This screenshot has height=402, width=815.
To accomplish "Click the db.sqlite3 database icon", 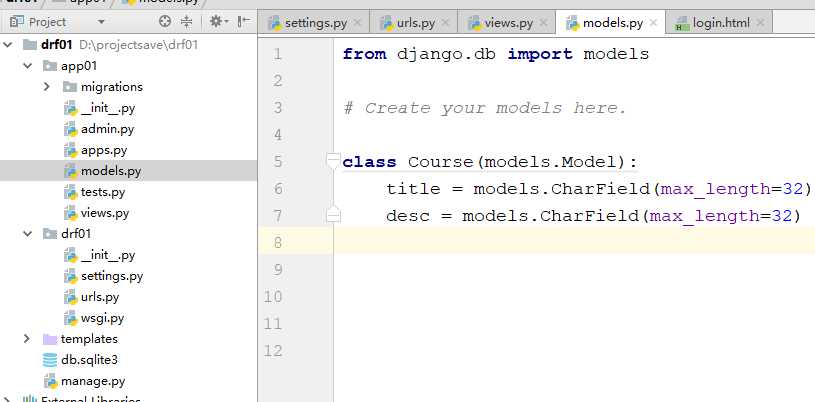I will 50,360.
